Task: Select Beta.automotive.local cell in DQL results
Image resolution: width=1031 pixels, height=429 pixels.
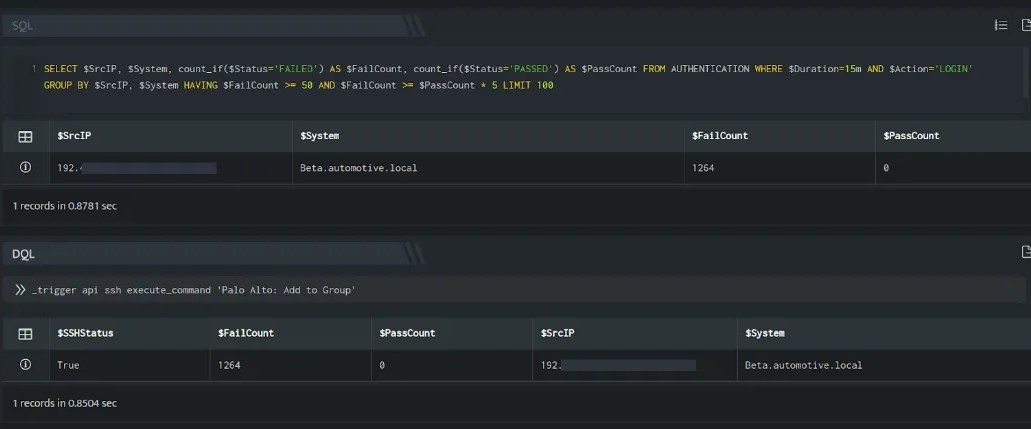Action: 803,365
